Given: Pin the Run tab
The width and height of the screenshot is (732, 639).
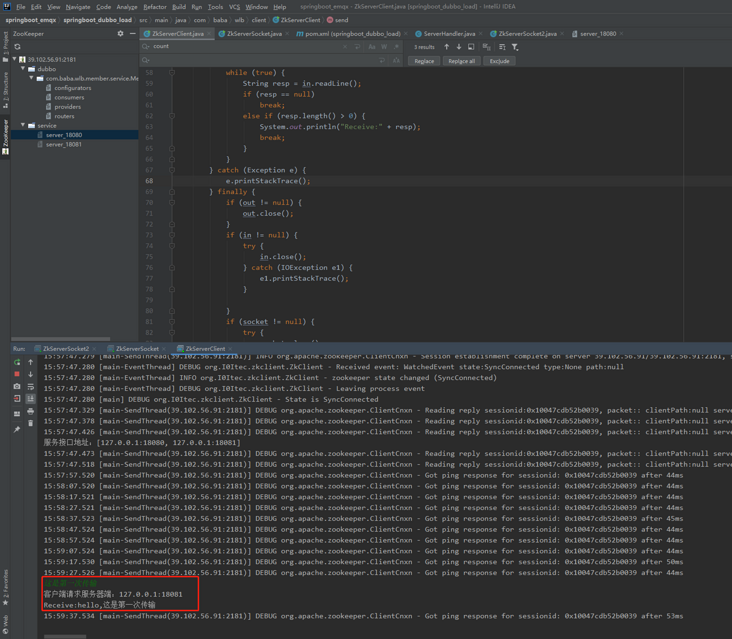Looking at the screenshot, I should click(x=17, y=429).
